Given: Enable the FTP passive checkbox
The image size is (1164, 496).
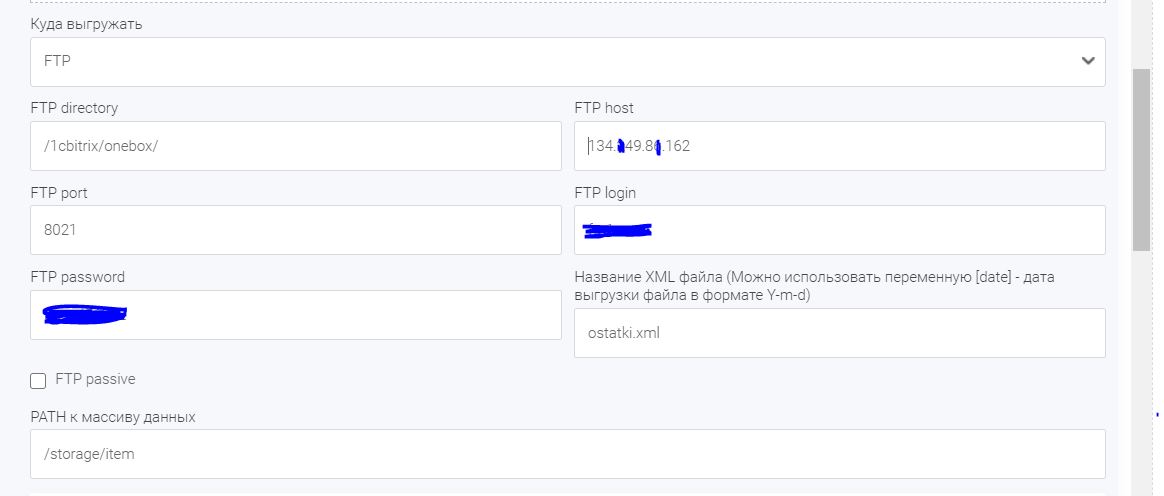Looking at the screenshot, I should 38,381.
